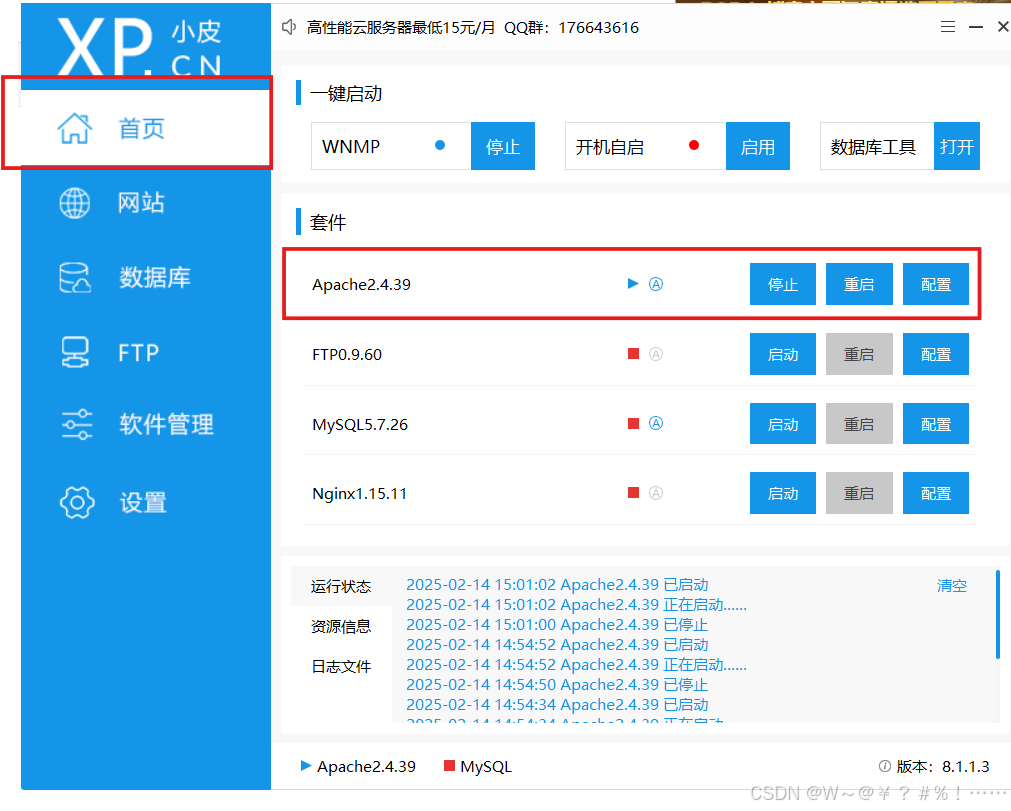The width and height of the screenshot is (1011, 811).
Task: Open the 首页 home page
Action: click(146, 128)
